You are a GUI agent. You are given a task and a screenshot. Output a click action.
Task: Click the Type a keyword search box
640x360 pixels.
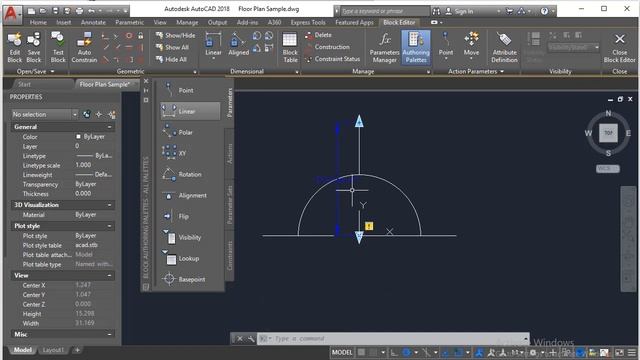tap(385, 11)
